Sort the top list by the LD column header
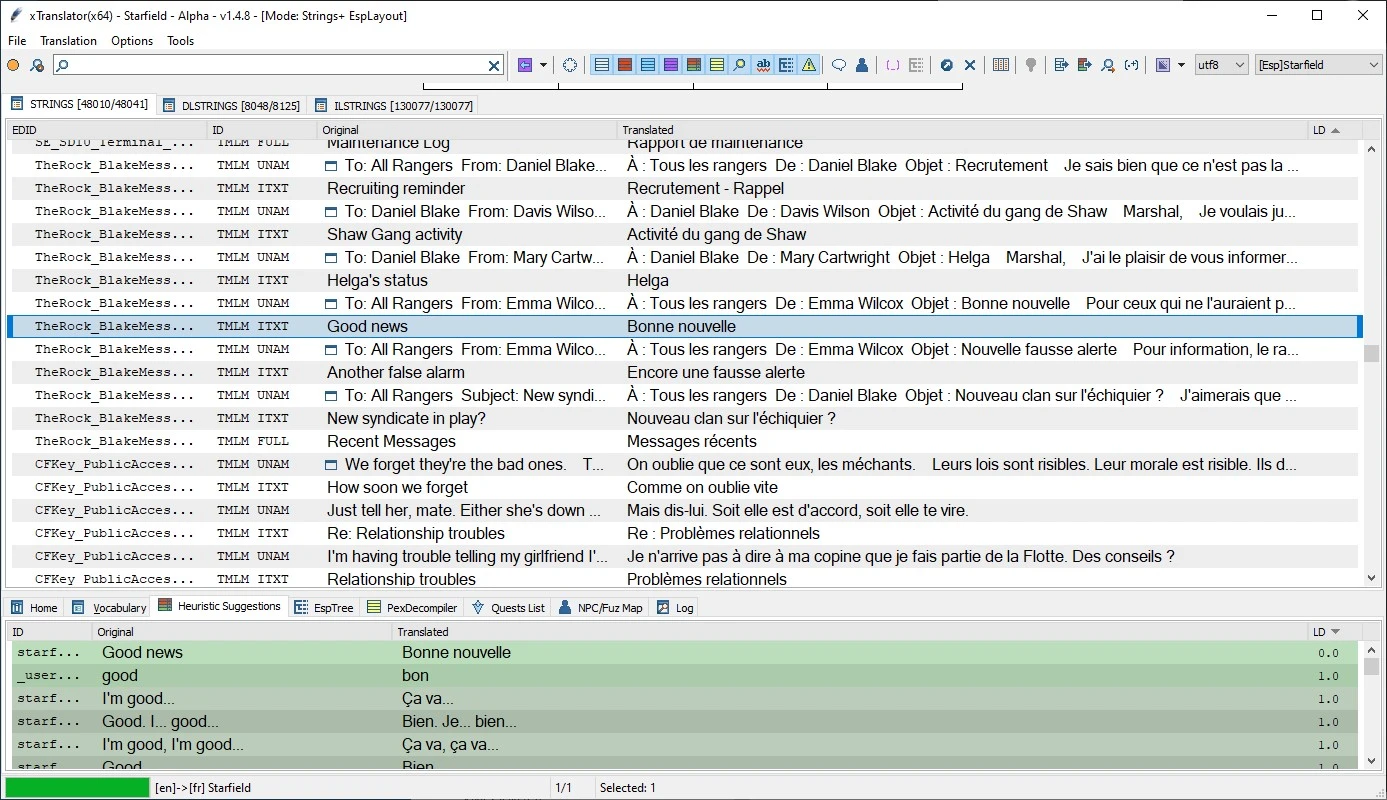The image size is (1387, 800). 1333,130
